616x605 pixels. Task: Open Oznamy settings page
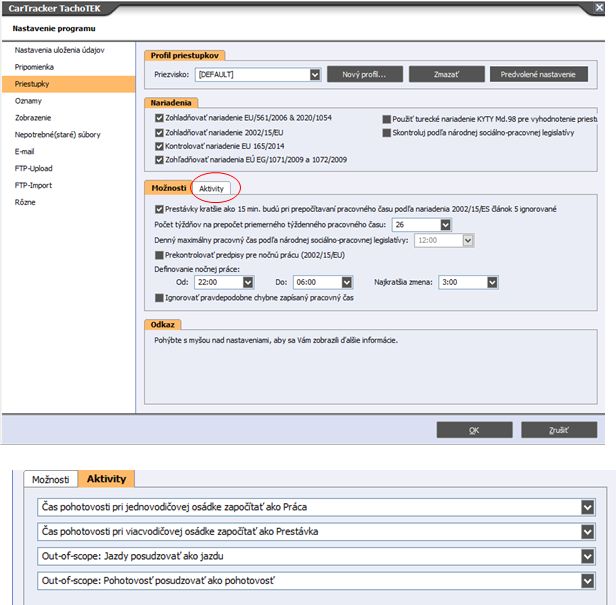28,101
